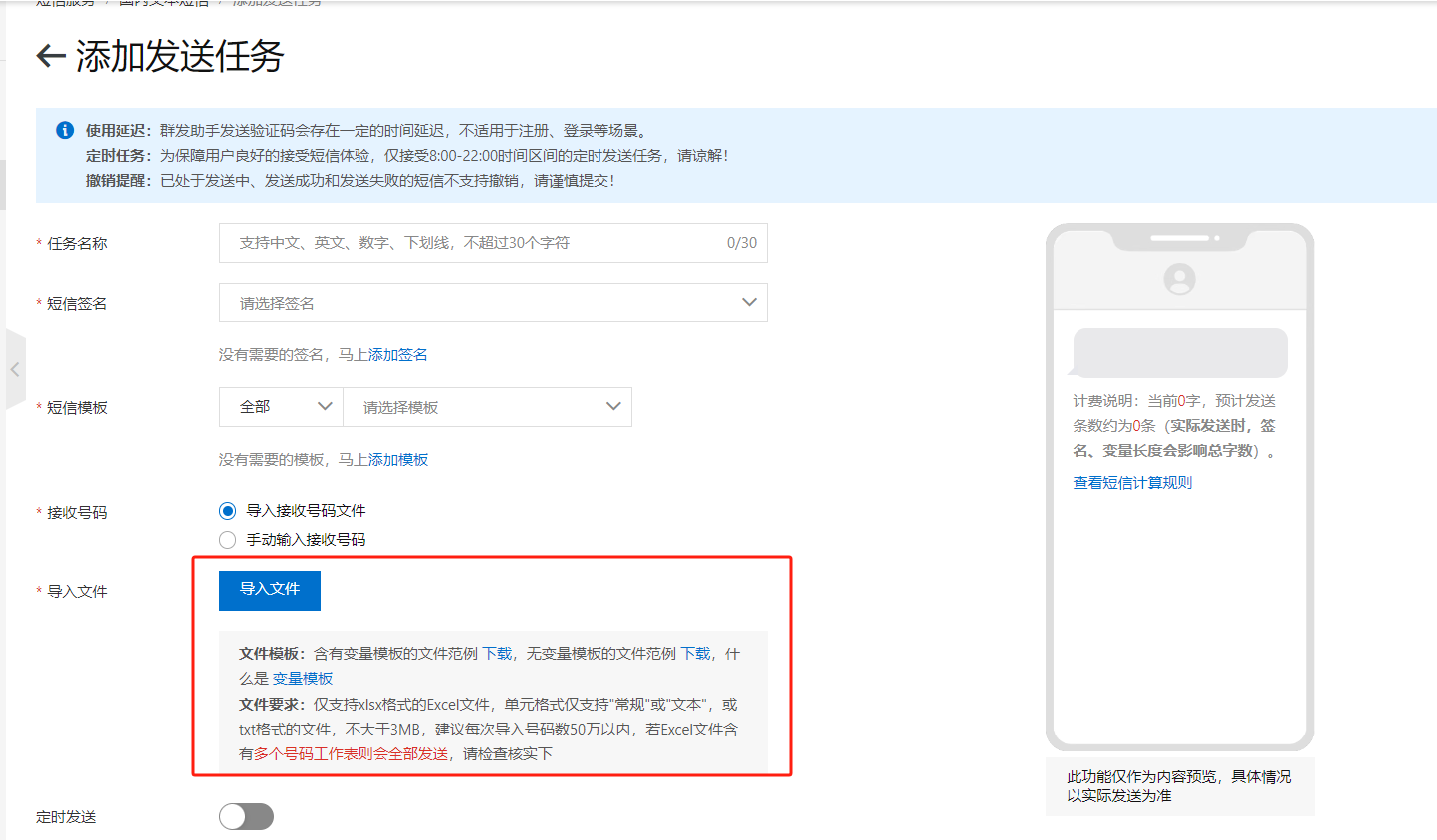Click the 撤销提醒 notice text
Viewport: 1437px width, 840px height.
click(351, 181)
